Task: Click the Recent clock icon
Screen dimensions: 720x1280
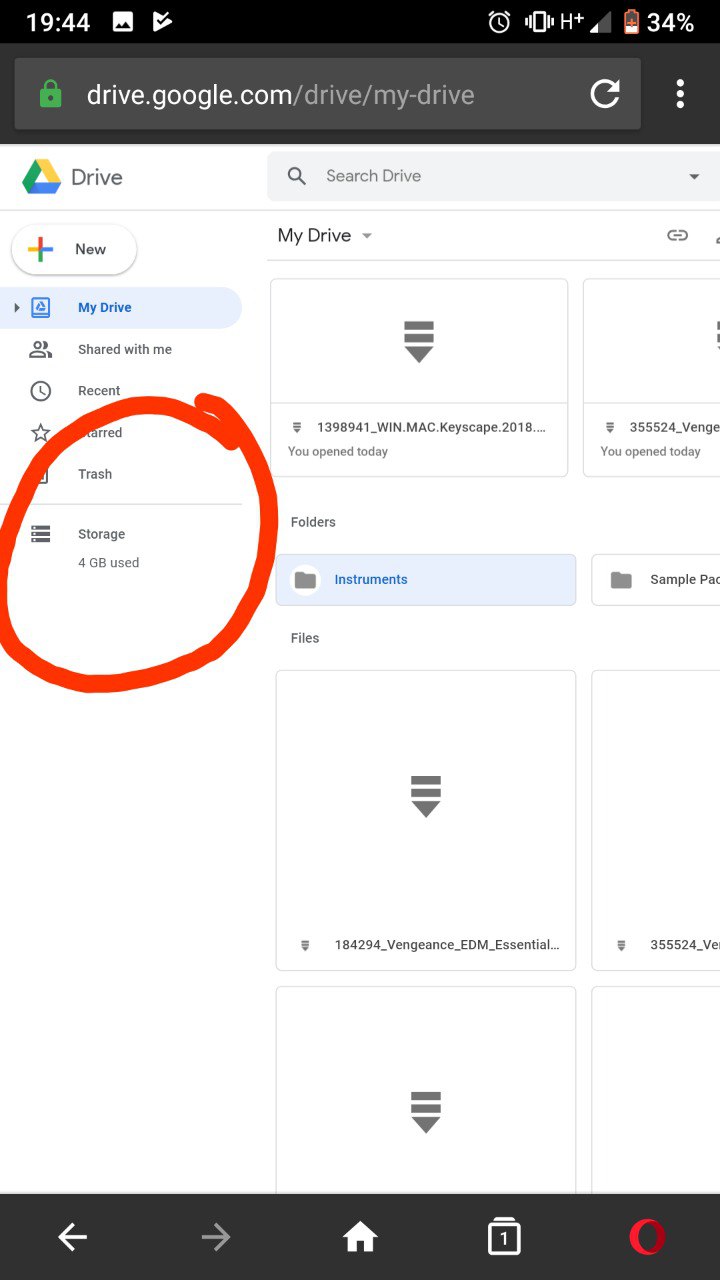Action: pos(40,391)
